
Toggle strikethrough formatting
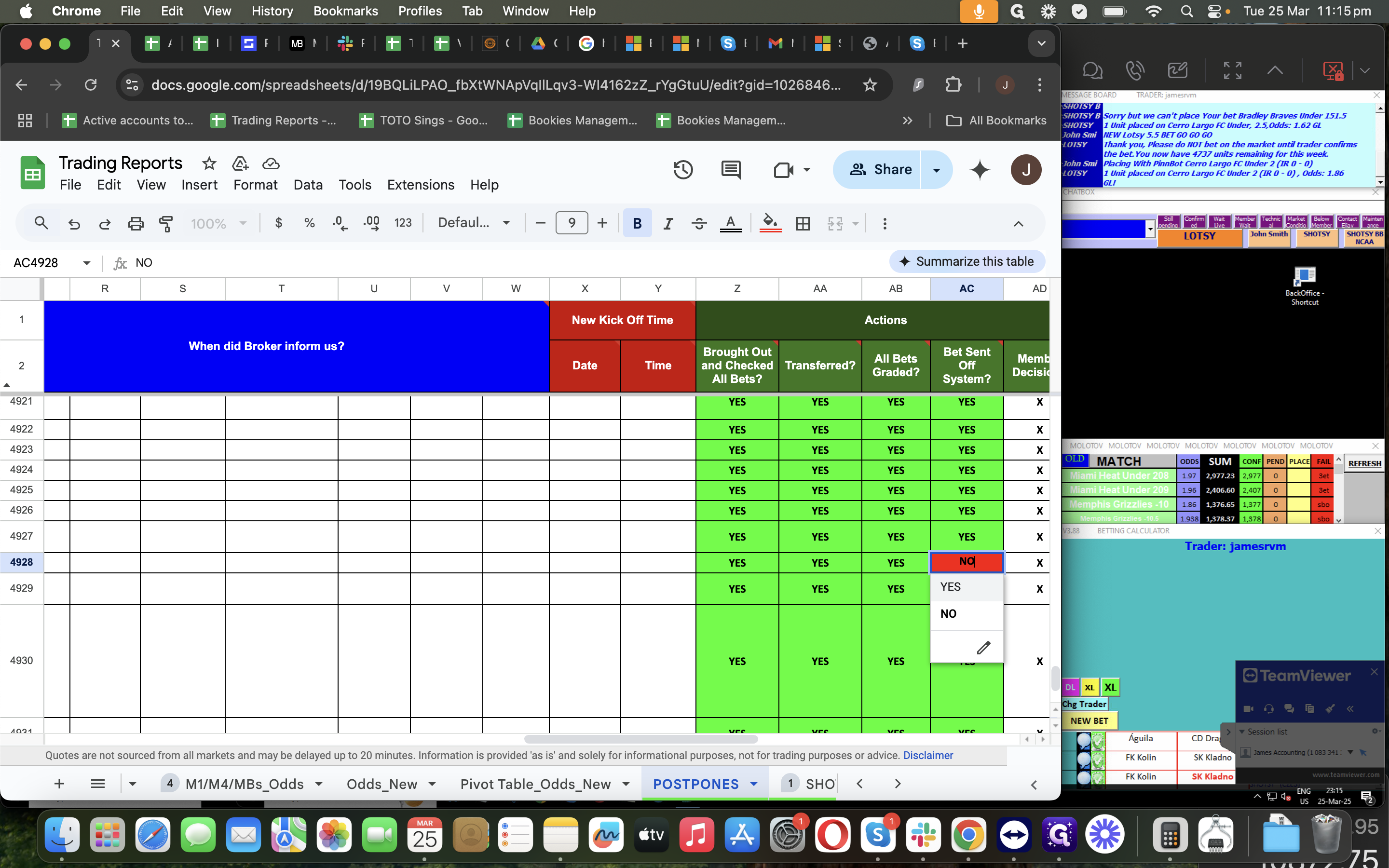699,223
